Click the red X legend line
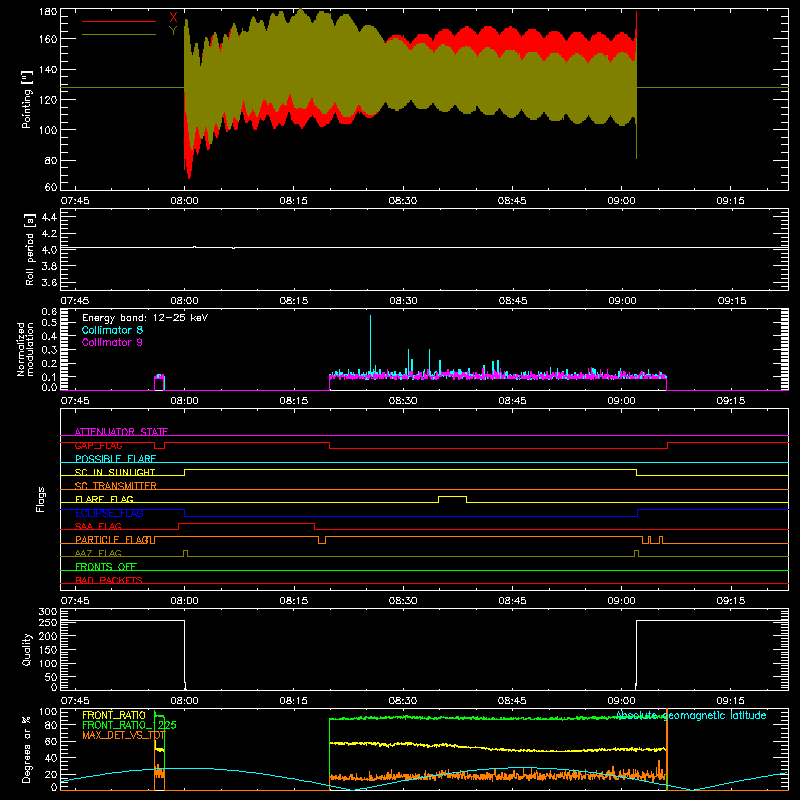Screen dimensions: 800x800 point(119,21)
